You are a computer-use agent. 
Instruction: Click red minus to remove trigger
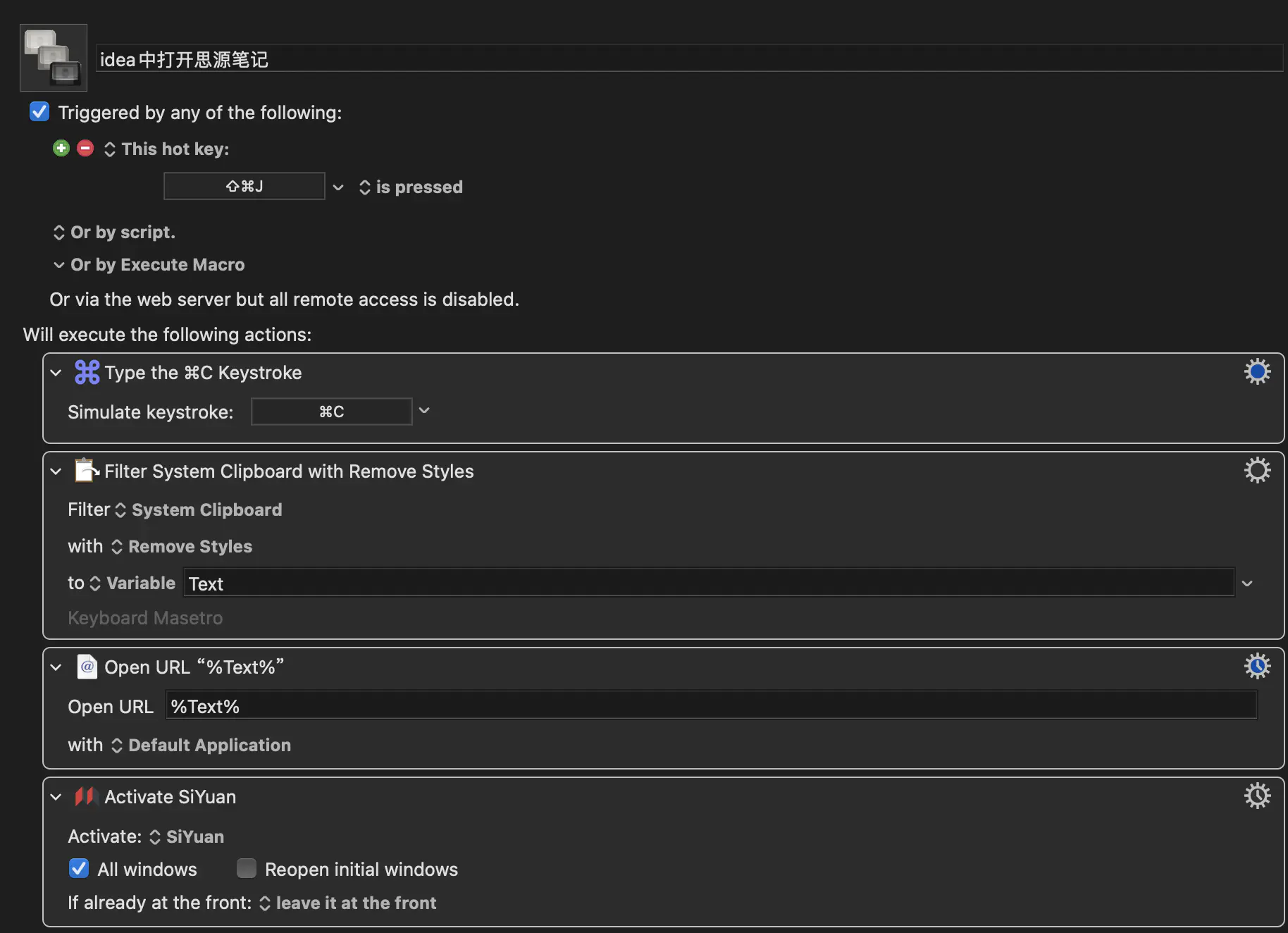tap(85, 148)
